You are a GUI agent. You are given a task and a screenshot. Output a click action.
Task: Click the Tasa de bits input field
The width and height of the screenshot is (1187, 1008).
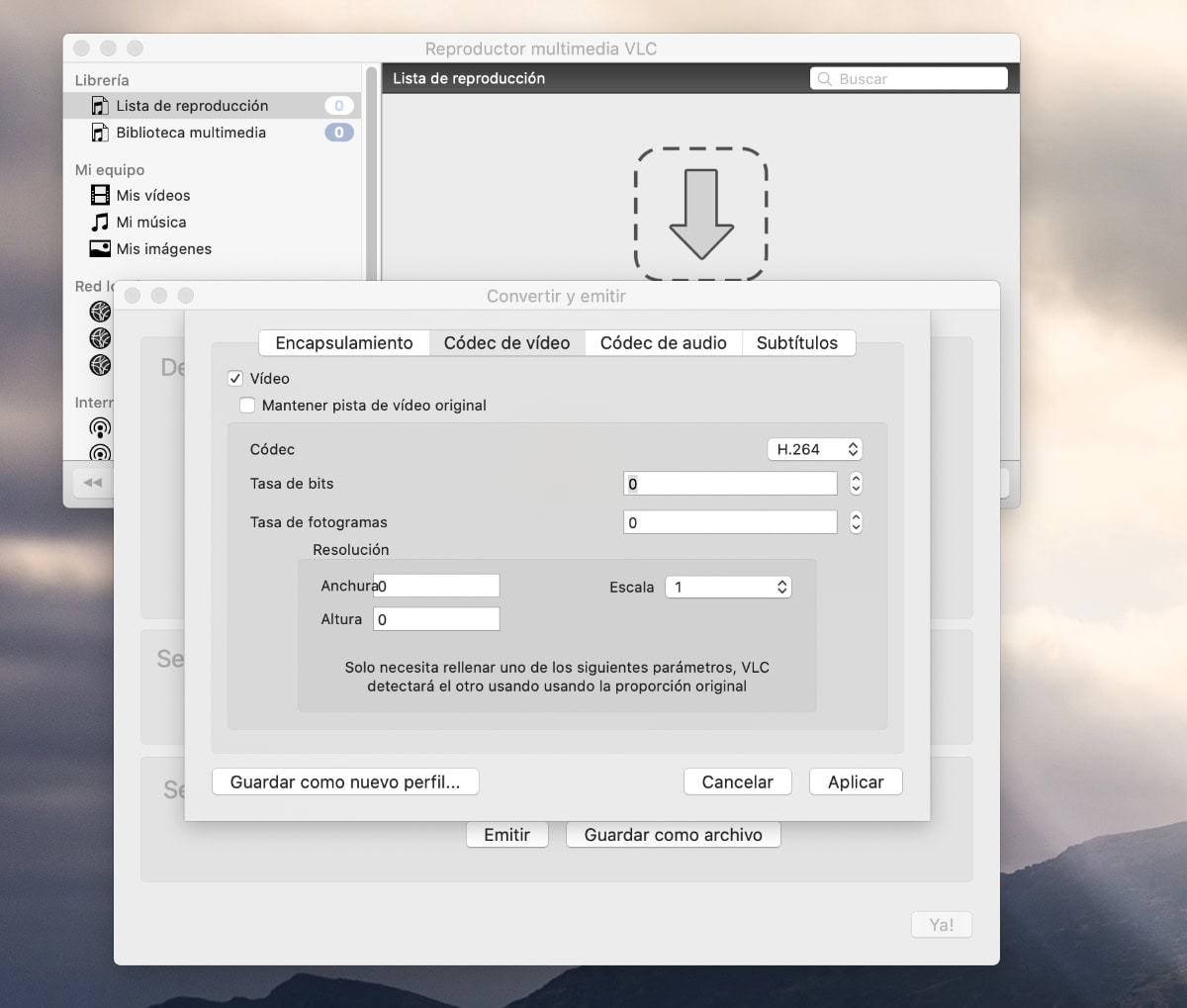coord(730,484)
